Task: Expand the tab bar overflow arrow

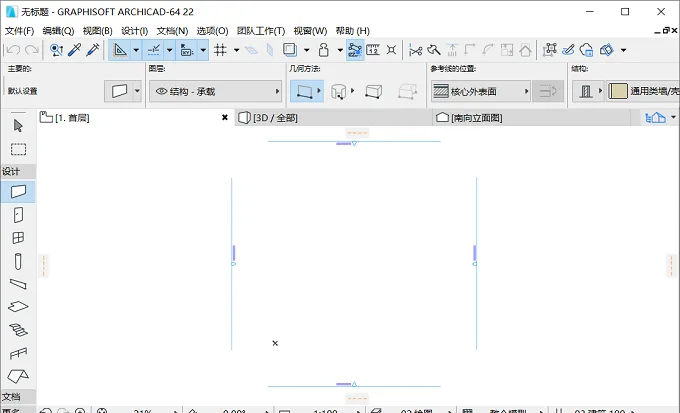Action: [673, 118]
